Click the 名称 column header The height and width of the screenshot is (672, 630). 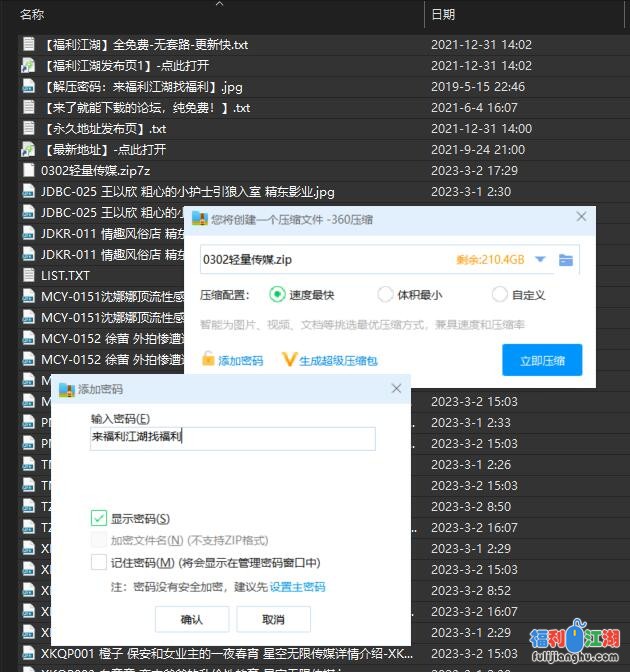click(32, 14)
